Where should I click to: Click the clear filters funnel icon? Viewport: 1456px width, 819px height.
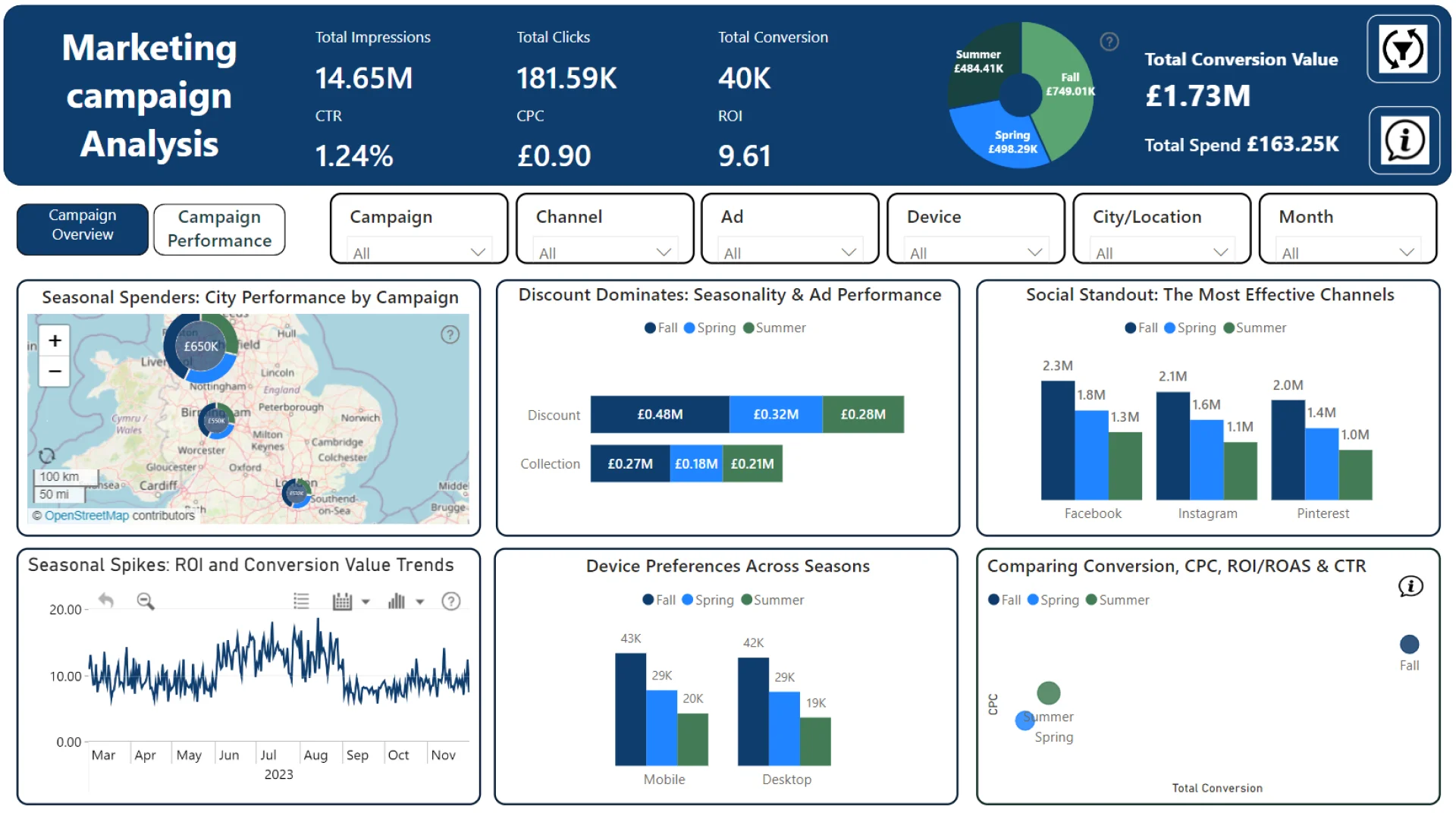tap(1403, 49)
